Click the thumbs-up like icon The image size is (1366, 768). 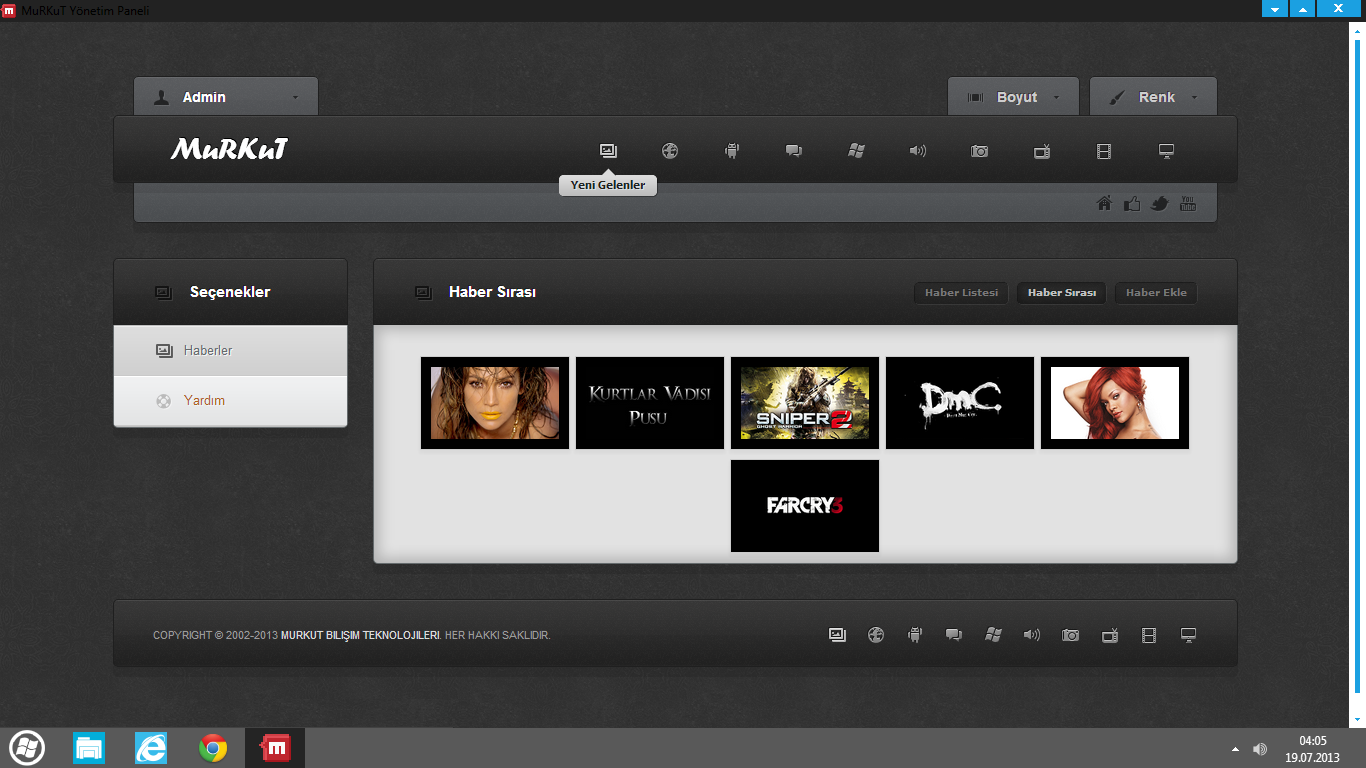[1132, 204]
